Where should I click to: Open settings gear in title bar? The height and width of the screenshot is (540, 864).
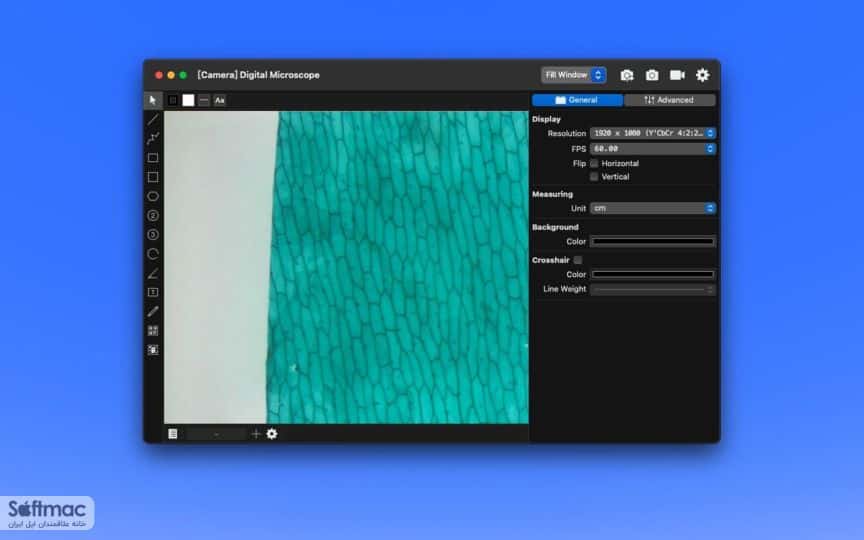tap(702, 75)
